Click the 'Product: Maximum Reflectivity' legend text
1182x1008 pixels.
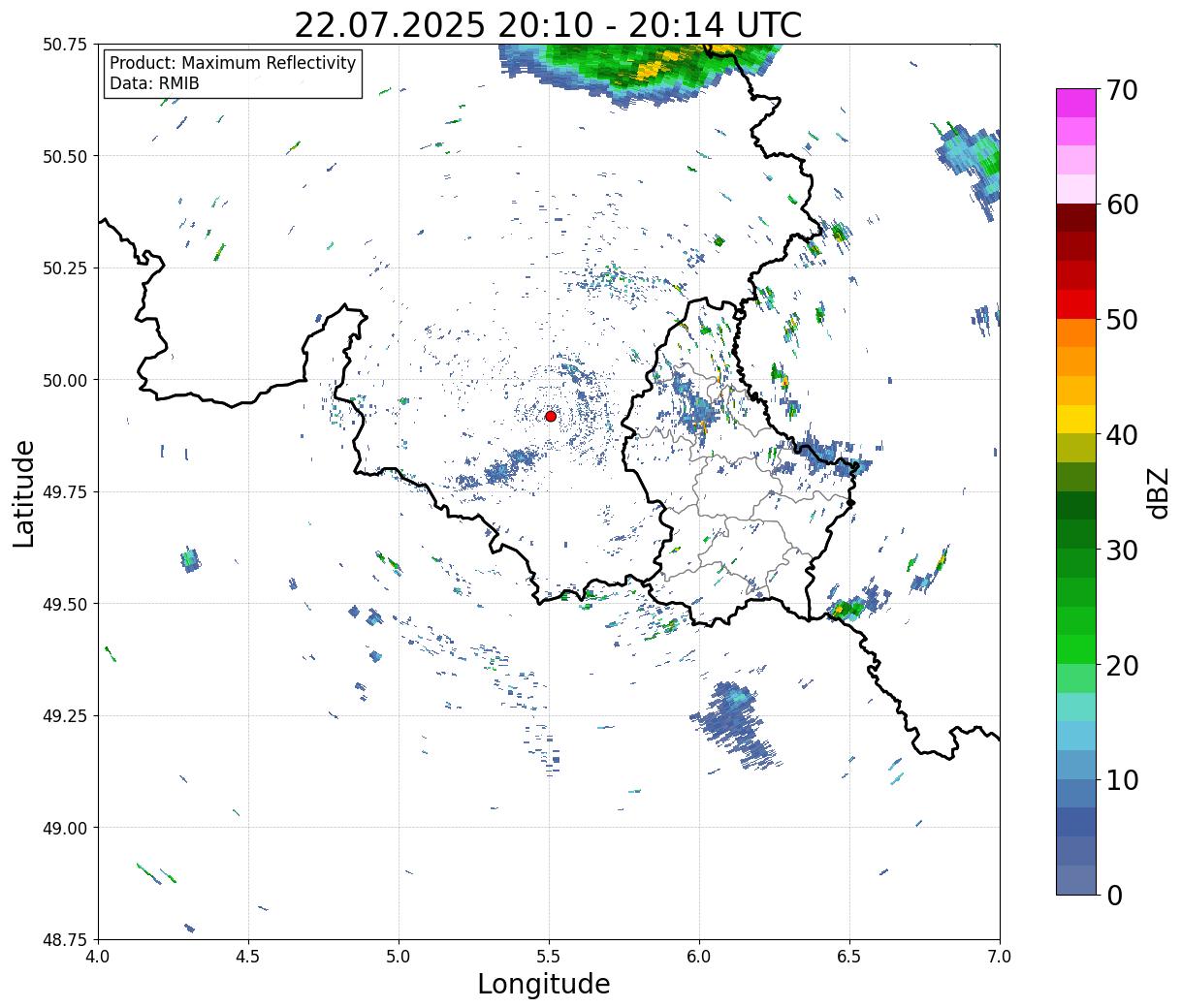coord(233,63)
